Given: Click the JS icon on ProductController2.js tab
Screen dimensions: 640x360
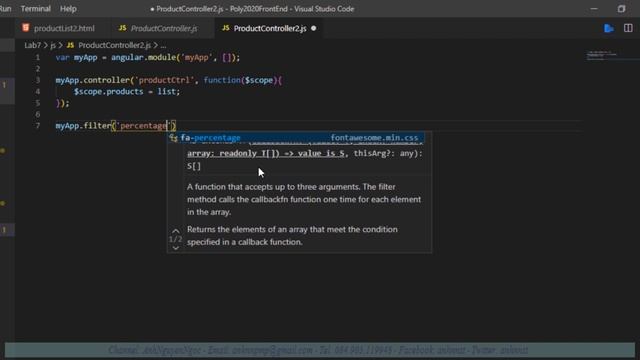Looking at the screenshot, I should pyautogui.click(x=226, y=28).
